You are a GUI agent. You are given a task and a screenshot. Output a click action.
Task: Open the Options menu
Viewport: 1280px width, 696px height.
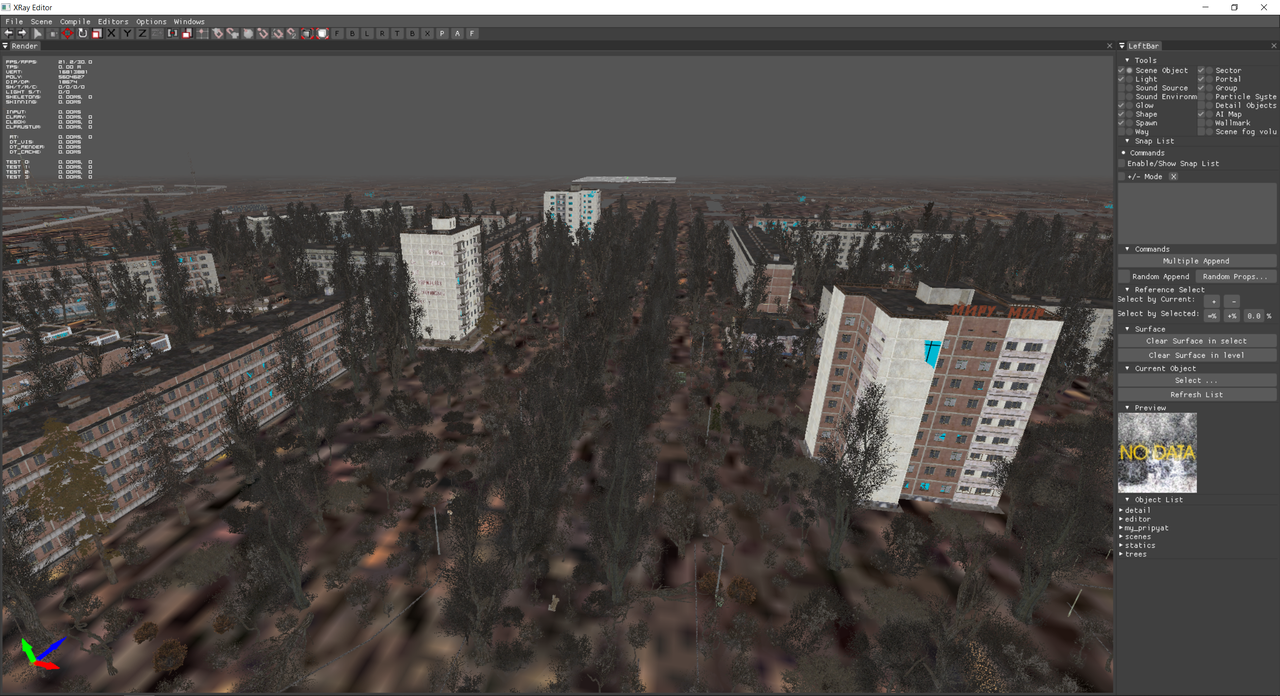coord(151,21)
